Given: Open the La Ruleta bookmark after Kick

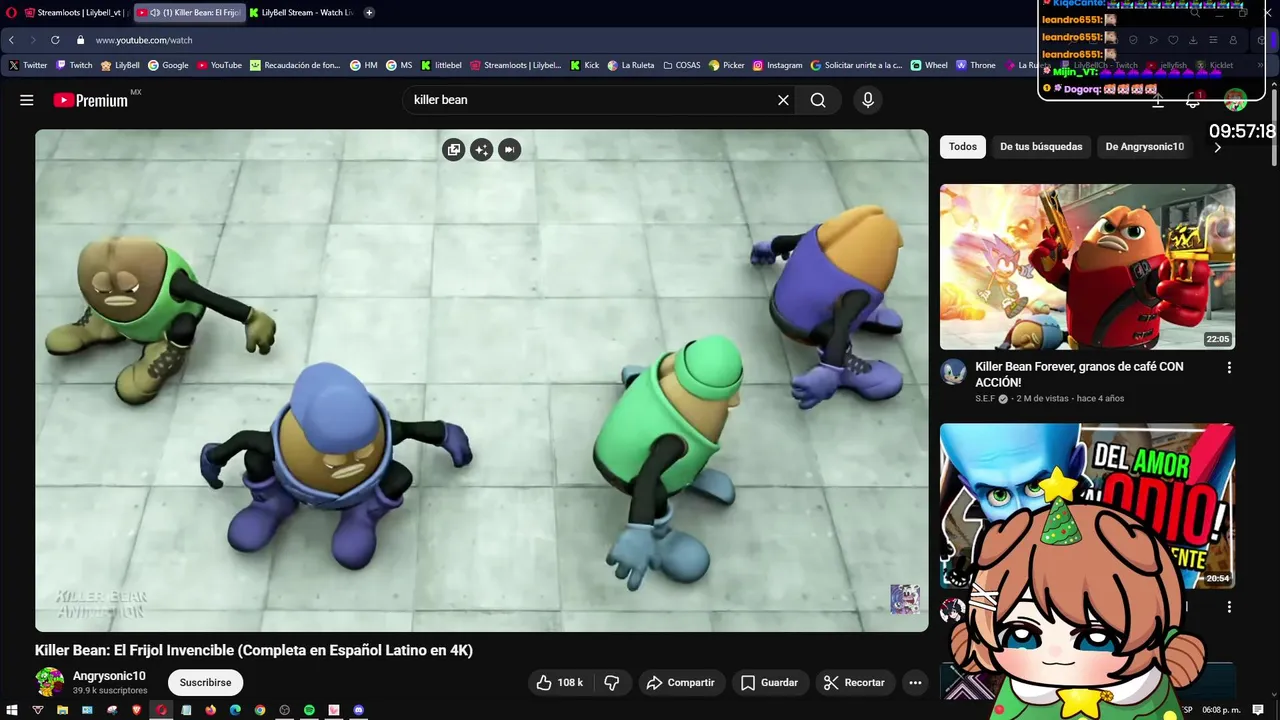Looking at the screenshot, I should coord(631,65).
